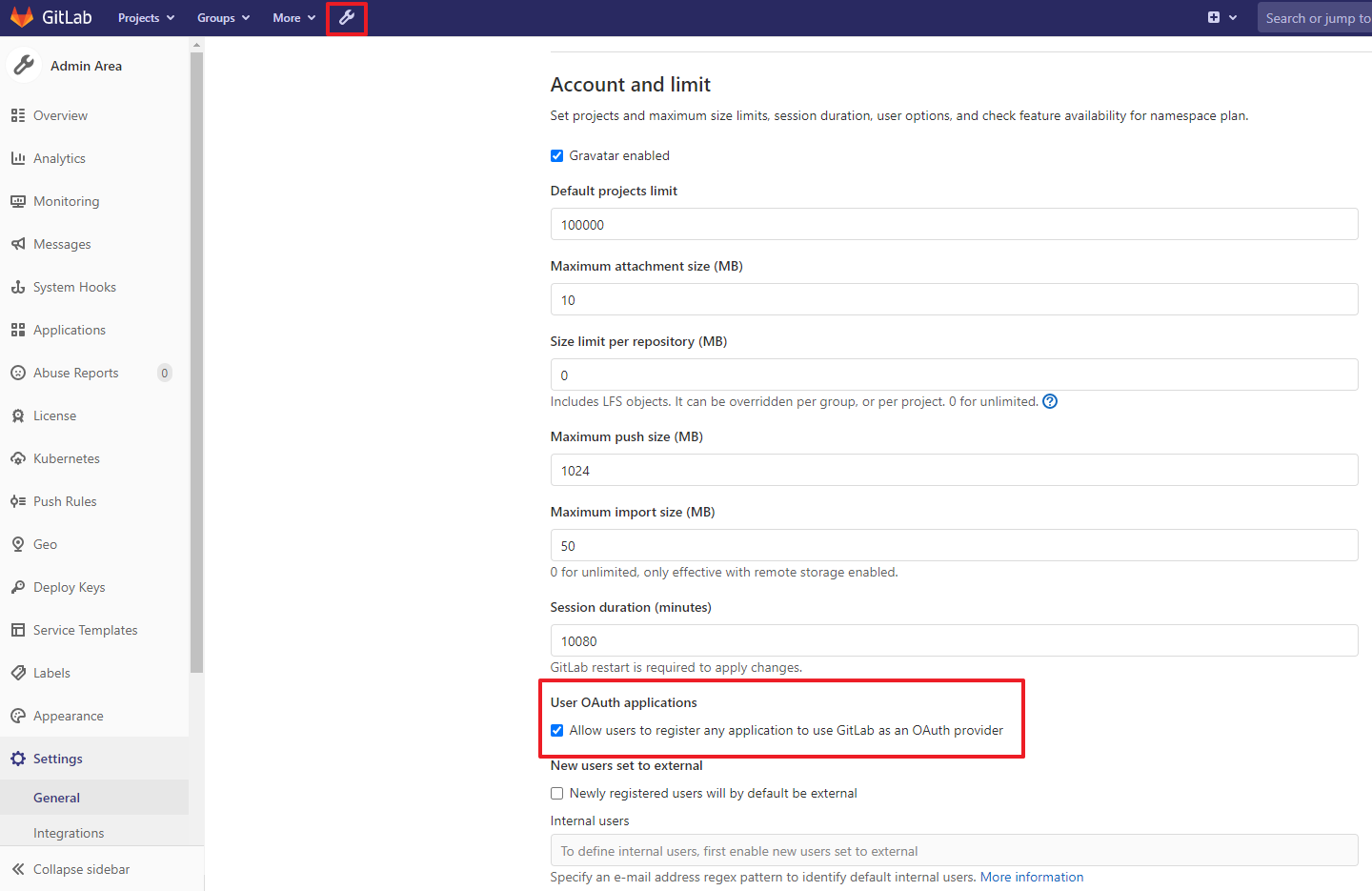Click the Default projects limit field
The image size is (1372, 891).
tap(954, 224)
